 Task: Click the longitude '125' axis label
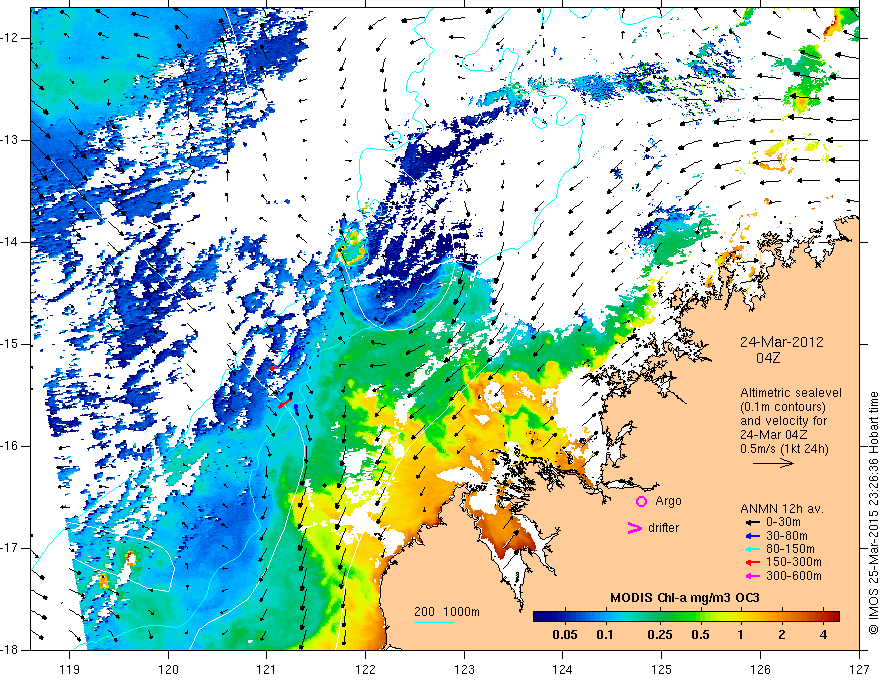pos(662,669)
